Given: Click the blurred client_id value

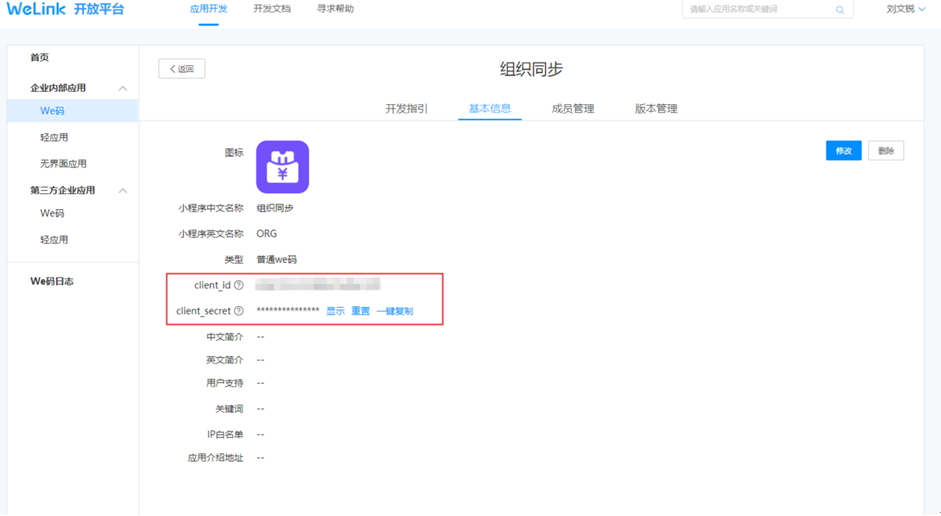Looking at the screenshot, I should pos(317,284).
